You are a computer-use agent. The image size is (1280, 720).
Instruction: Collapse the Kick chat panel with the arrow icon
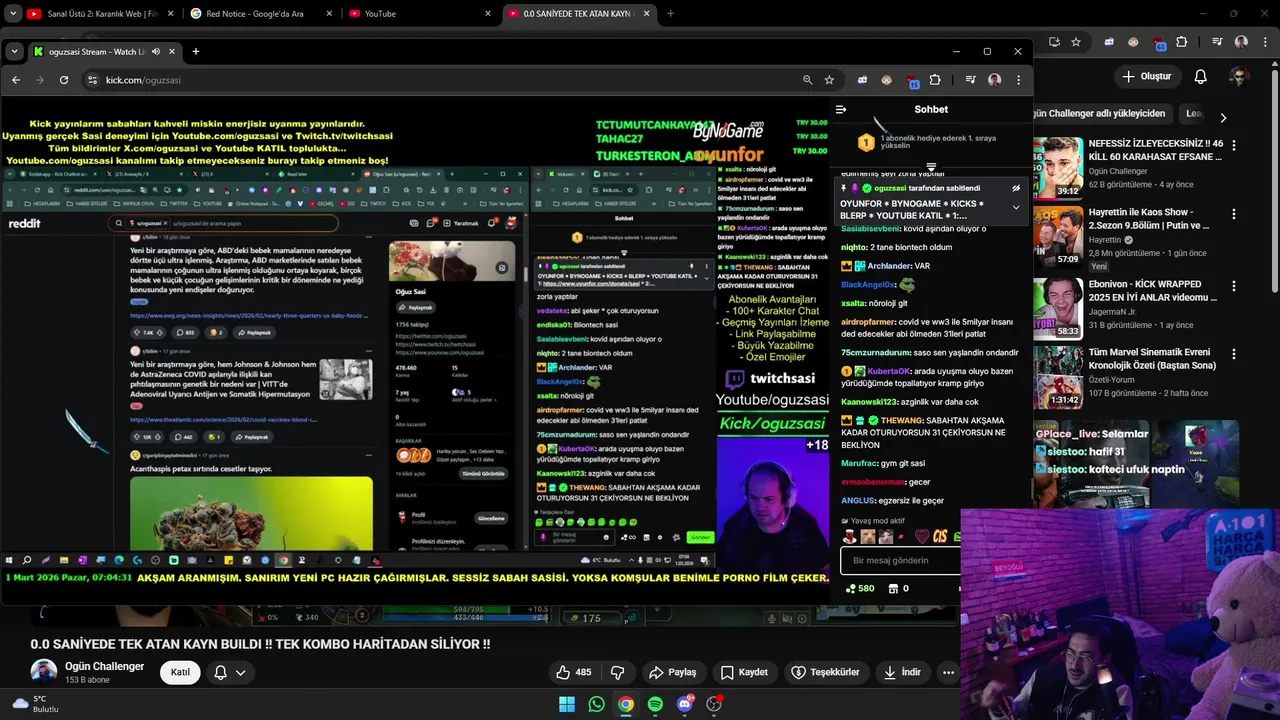coord(841,109)
